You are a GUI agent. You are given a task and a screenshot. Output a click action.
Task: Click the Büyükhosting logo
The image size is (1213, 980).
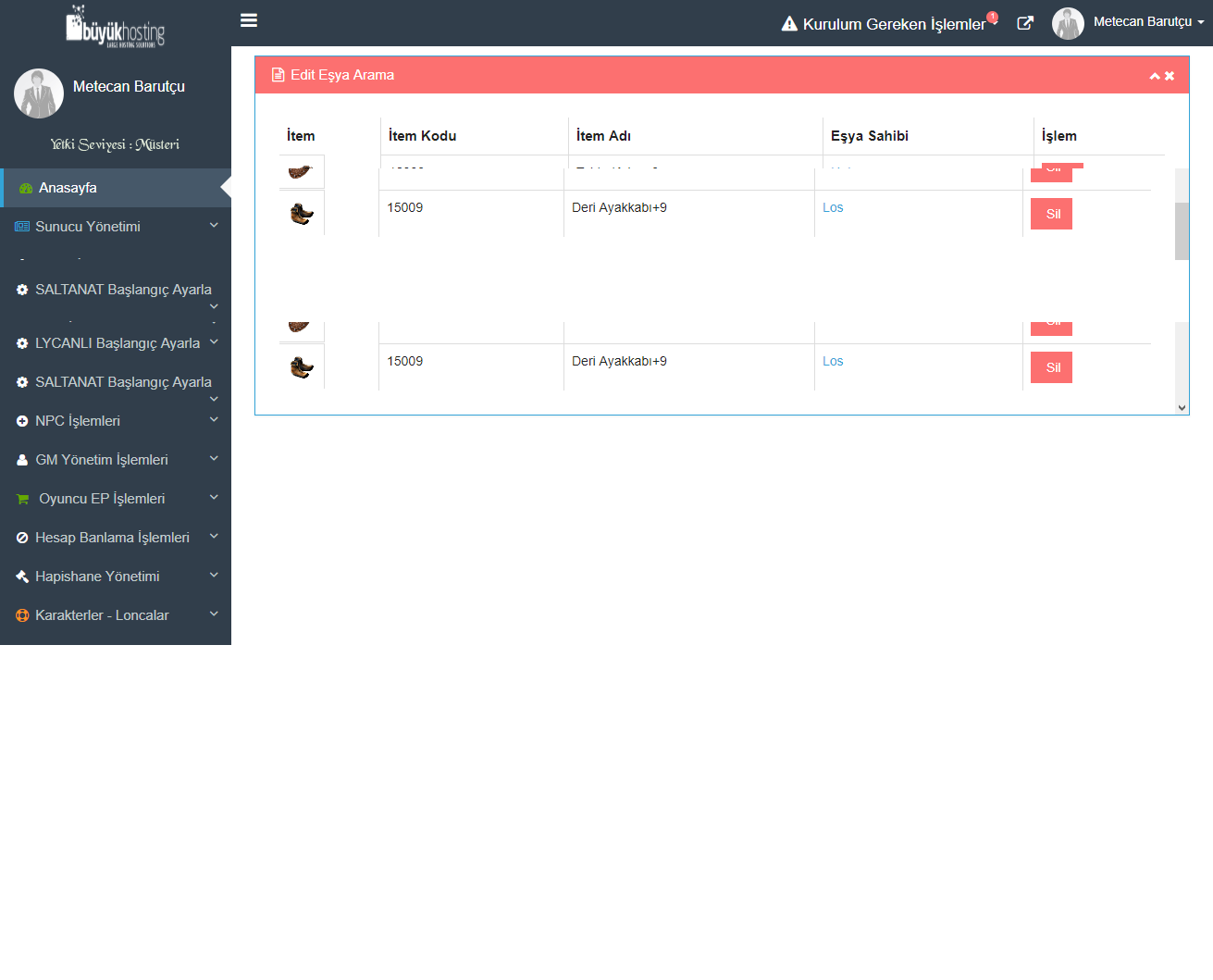point(116,26)
